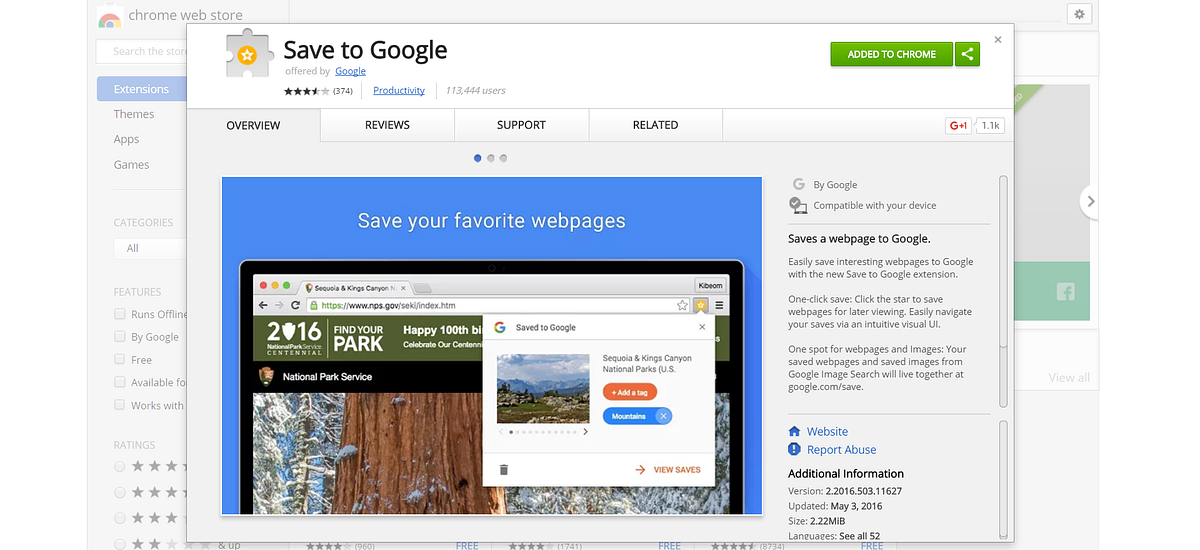Select Games in the sidebar
This screenshot has height=550, width=1200.
point(131,165)
